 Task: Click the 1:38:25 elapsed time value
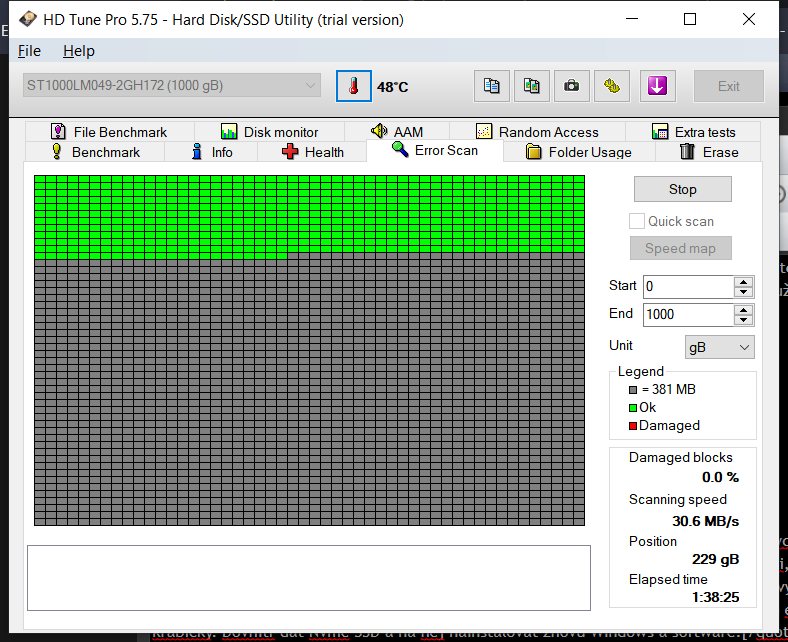click(715, 597)
